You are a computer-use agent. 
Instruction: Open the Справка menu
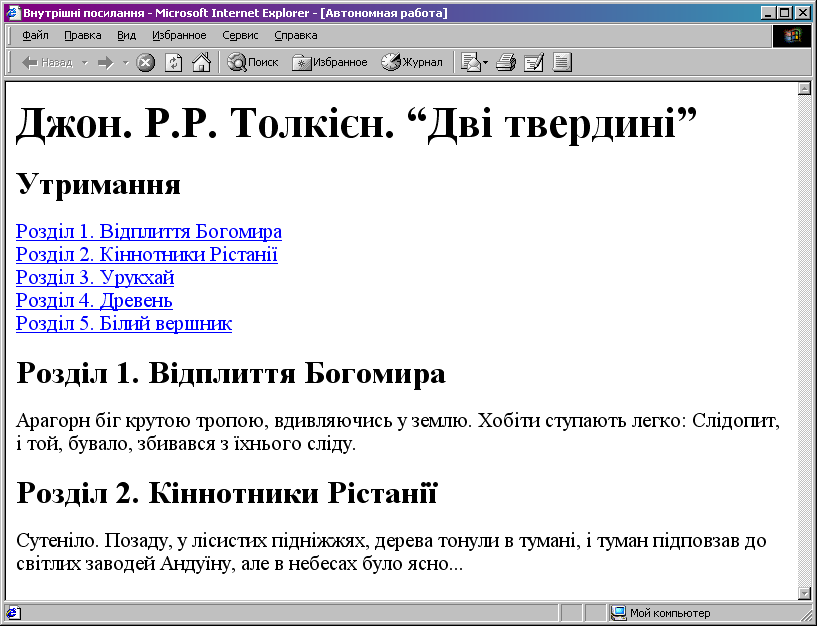pos(295,35)
